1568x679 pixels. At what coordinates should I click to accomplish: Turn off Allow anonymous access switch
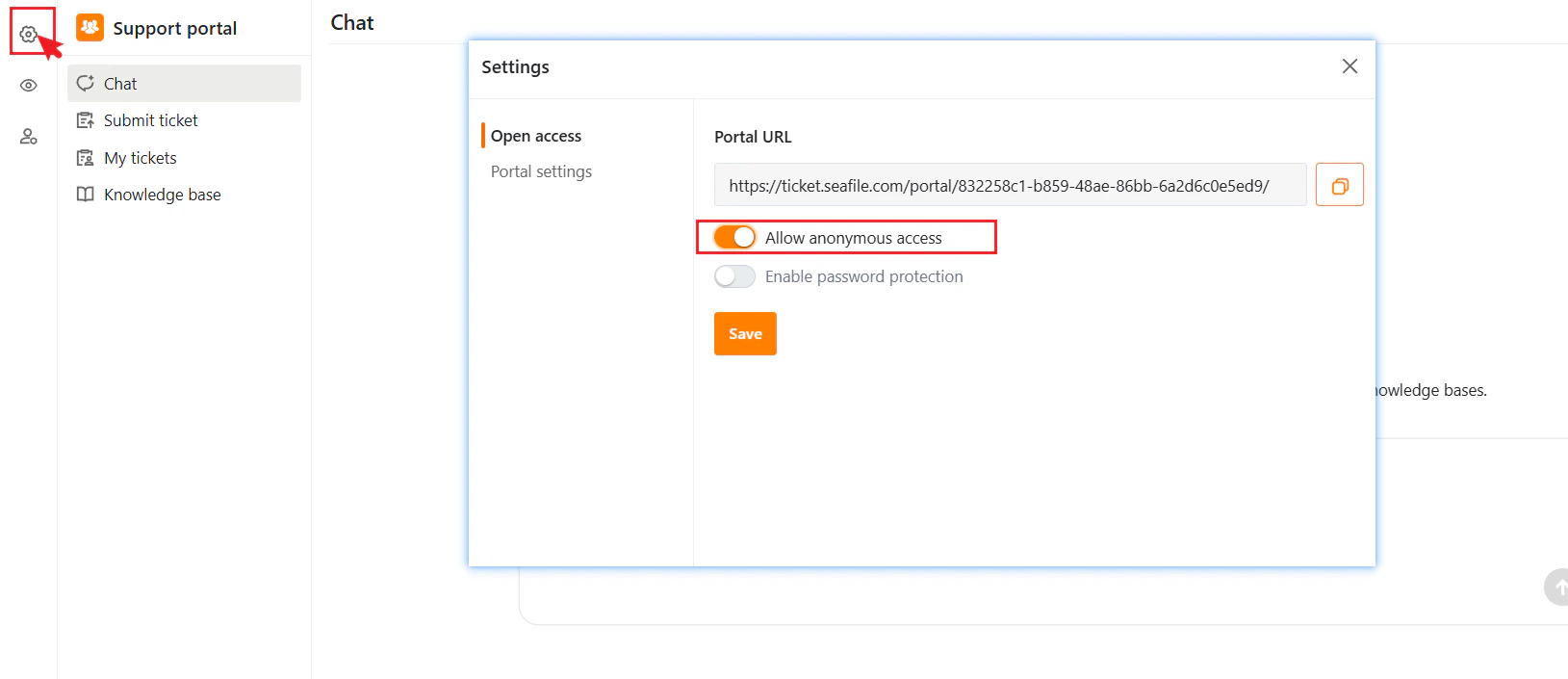coord(734,237)
